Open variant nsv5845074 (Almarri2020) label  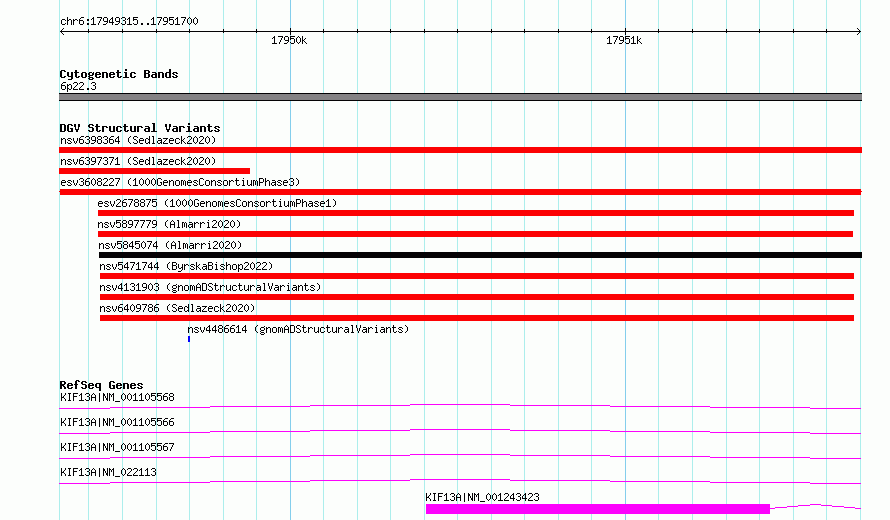point(170,245)
